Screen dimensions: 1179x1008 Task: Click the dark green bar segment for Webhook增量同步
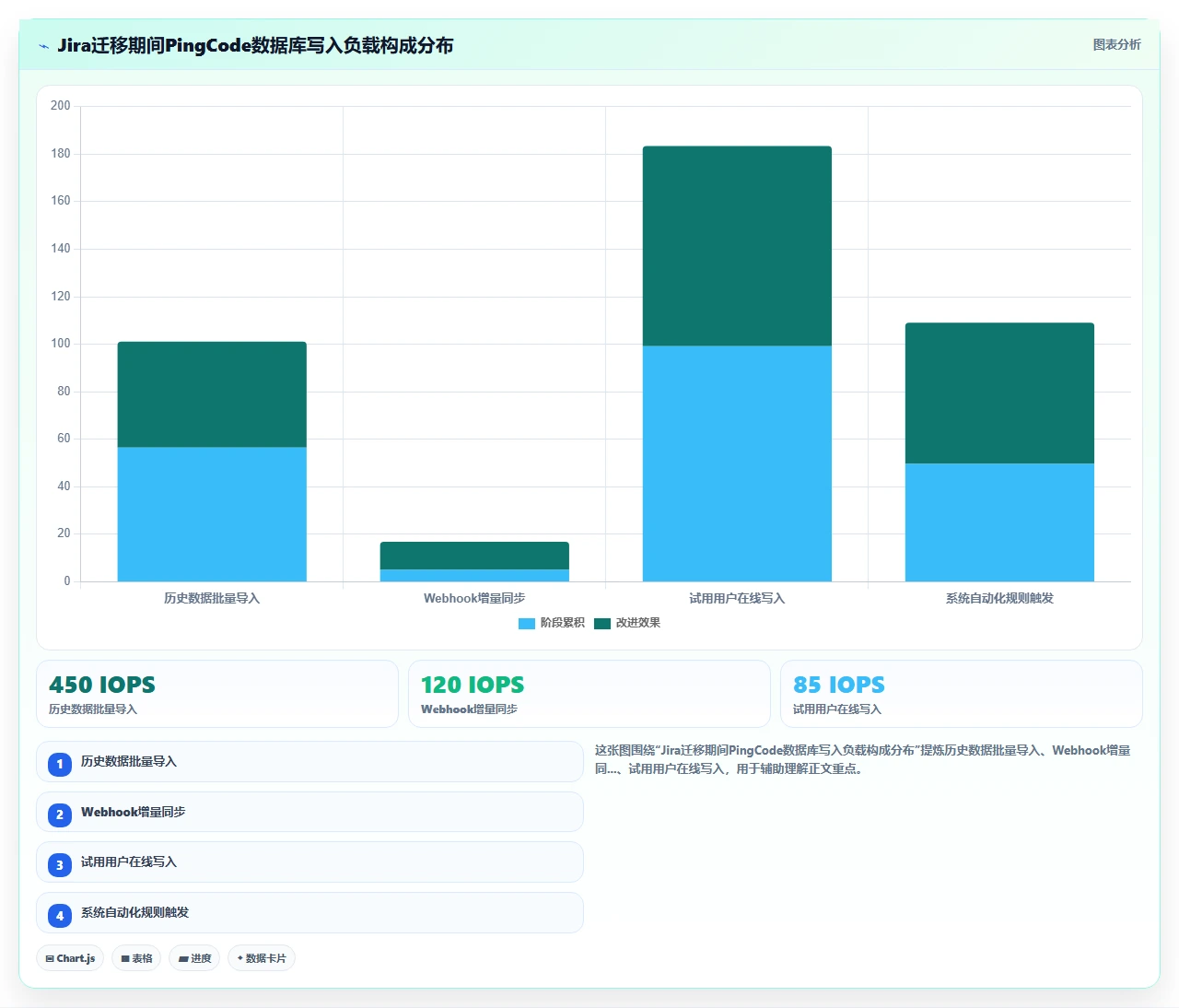[474, 556]
